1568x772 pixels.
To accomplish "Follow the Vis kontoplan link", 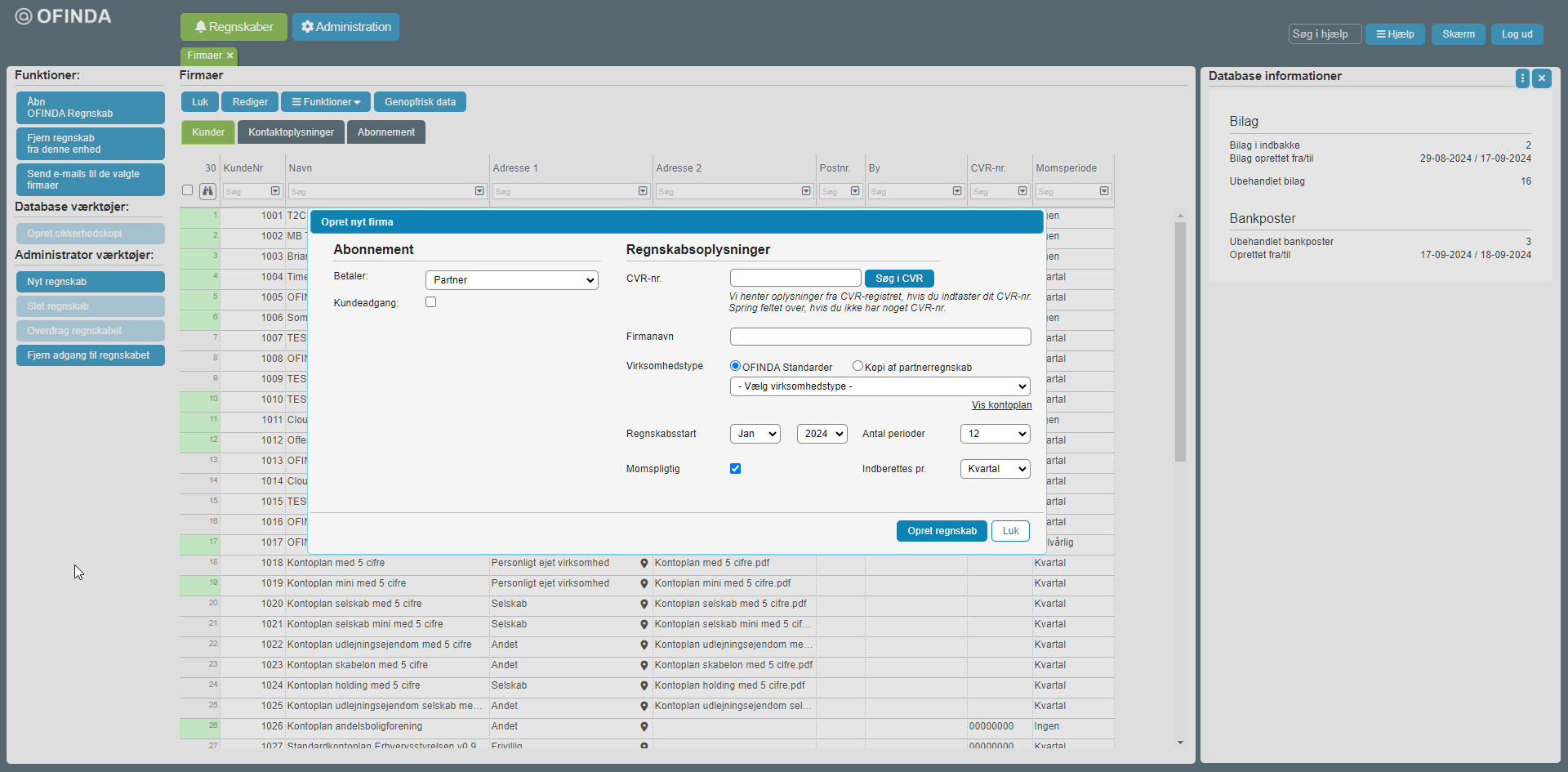I will coord(1001,405).
